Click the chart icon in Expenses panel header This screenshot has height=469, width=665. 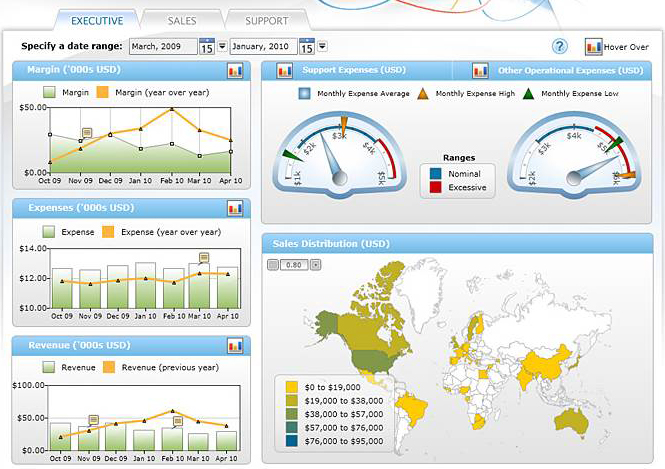pos(235,208)
